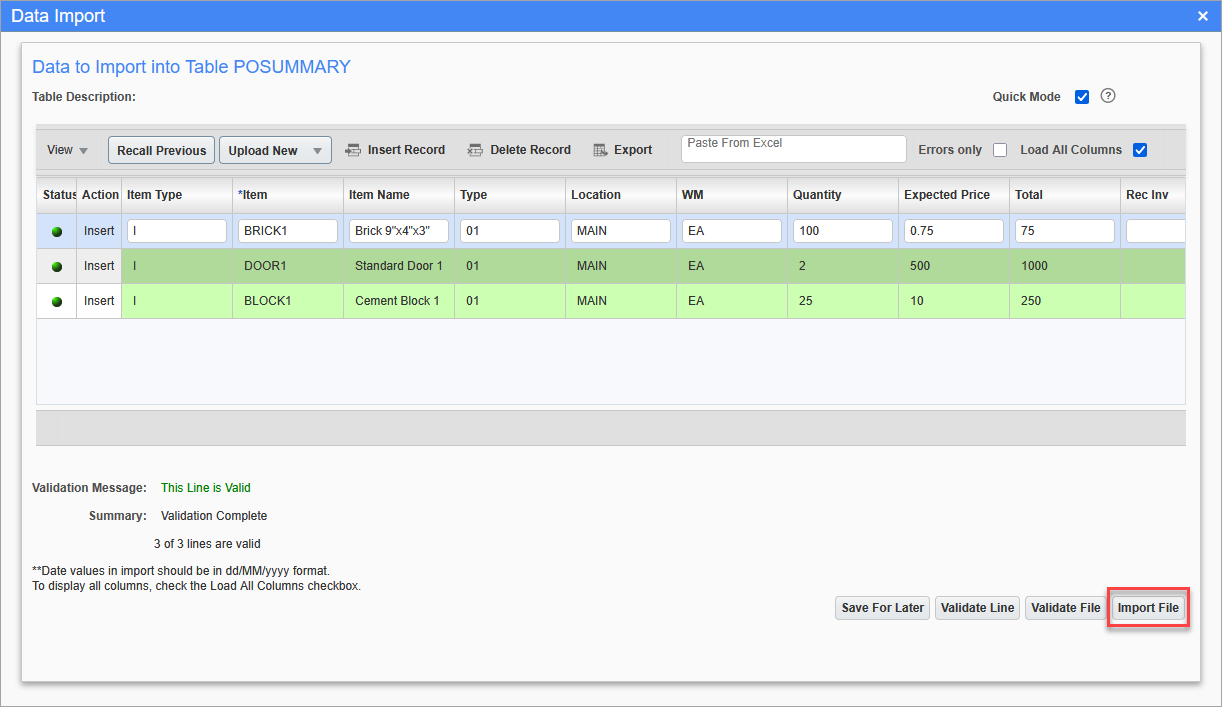Edit the Total field containing 75
This screenshot has height=707, width=1222.
1065,231
